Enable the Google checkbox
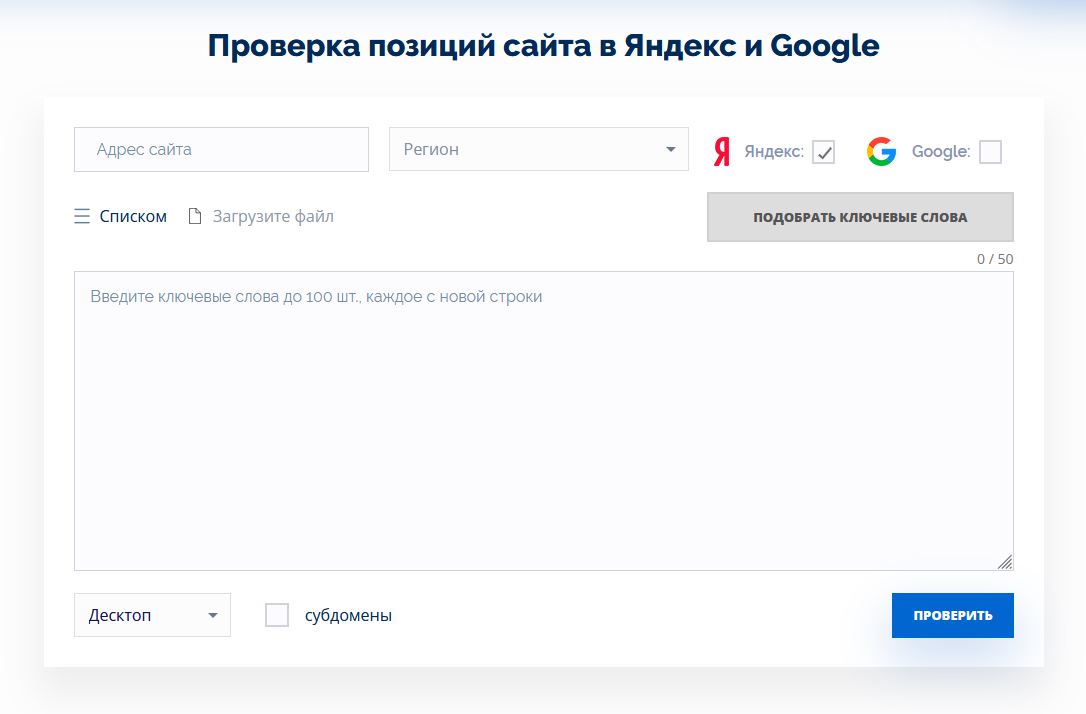 [x=991, y=152]
